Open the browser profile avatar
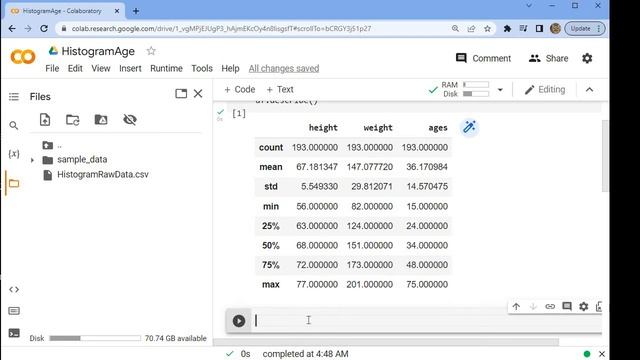The image size is (640, 360). [x=555, y=29]
